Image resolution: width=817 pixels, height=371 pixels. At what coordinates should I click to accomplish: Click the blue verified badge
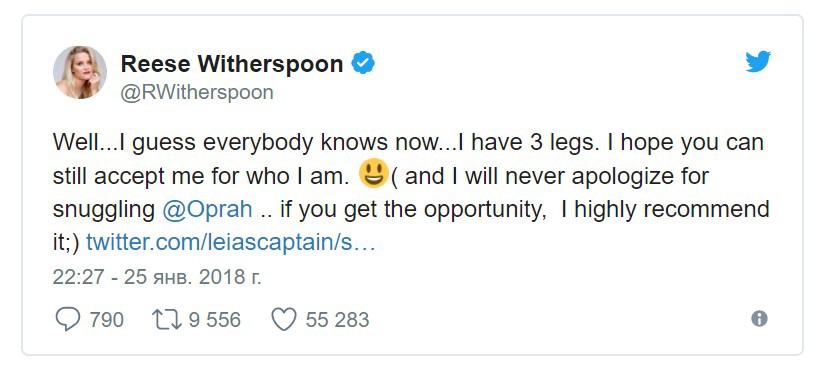363,64
